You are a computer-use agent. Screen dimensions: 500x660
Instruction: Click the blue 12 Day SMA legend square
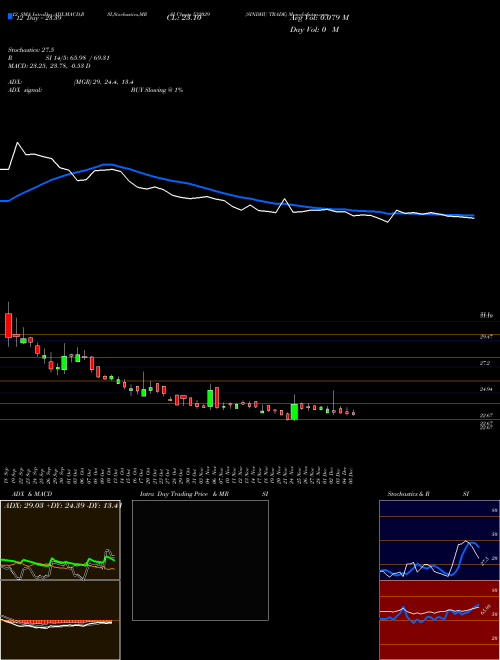pyautogui.click(x=10, y=16)
